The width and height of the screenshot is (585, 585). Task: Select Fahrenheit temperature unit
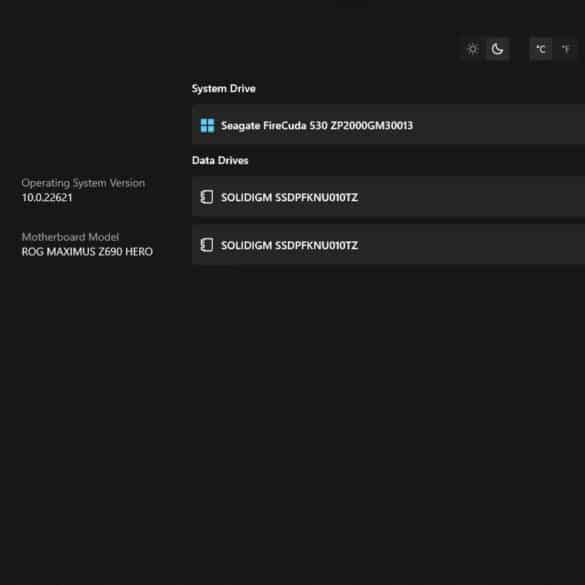(566, 49)
